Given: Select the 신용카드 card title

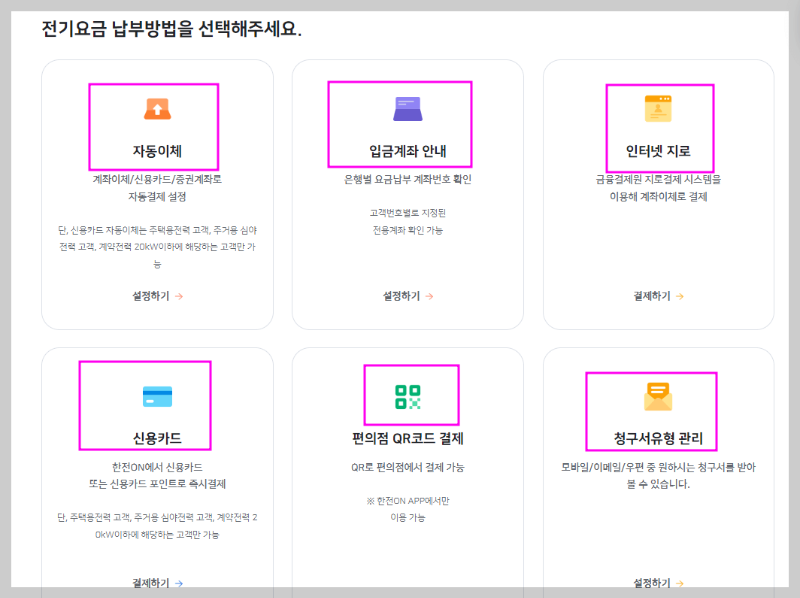Looking at the screenshot, I should (157, 438).
